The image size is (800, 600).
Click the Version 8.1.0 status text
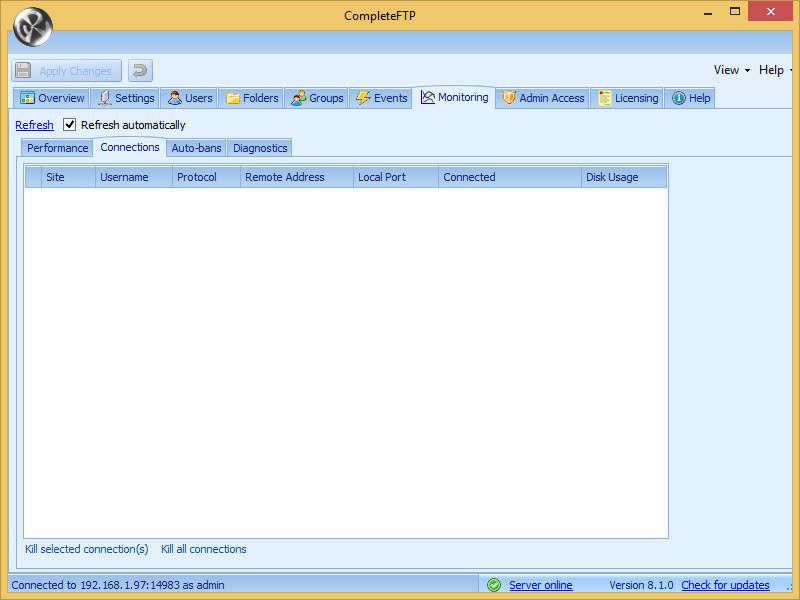tap(641, 585)
